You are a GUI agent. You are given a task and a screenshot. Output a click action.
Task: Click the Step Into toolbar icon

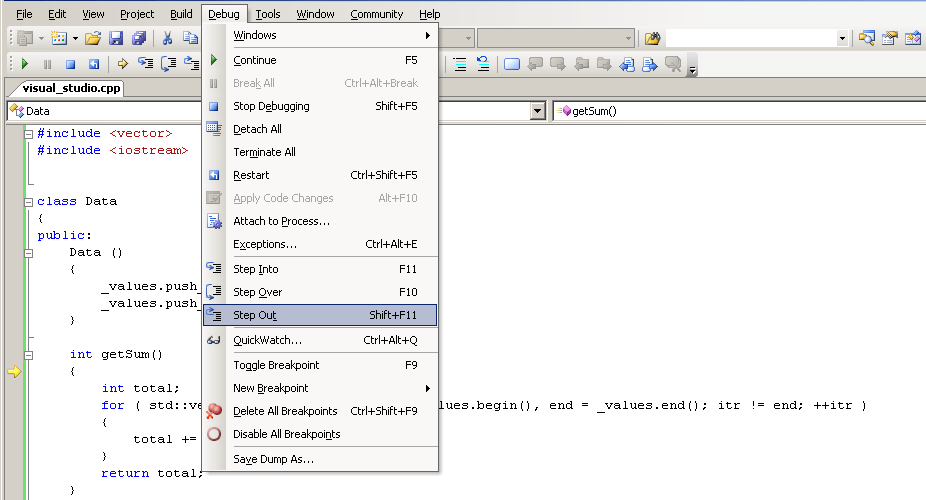[145, 63]
